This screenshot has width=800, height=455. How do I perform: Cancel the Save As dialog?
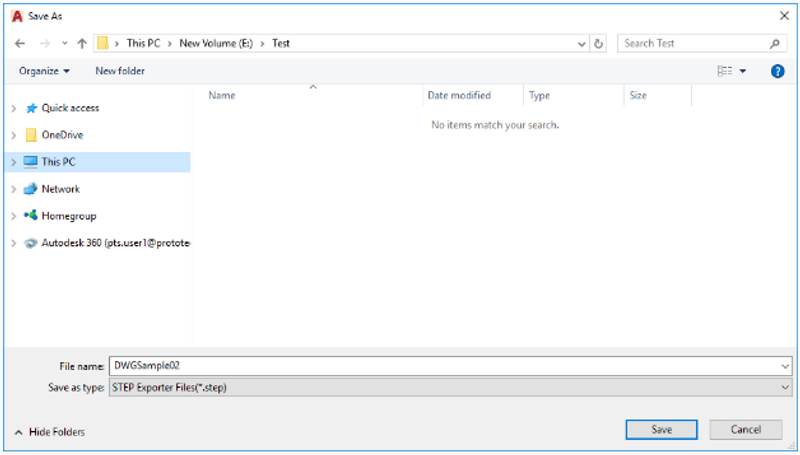pyautogui.click(x=745, y=429)
